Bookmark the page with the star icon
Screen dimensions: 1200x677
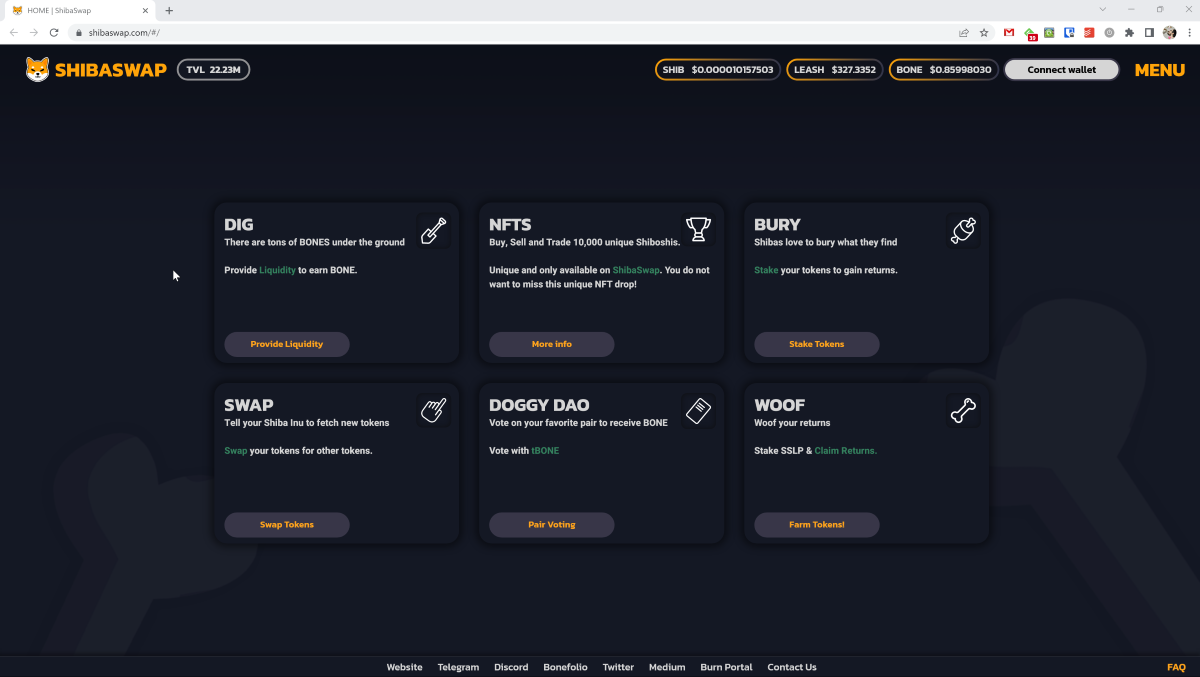(x=984, y=32)
